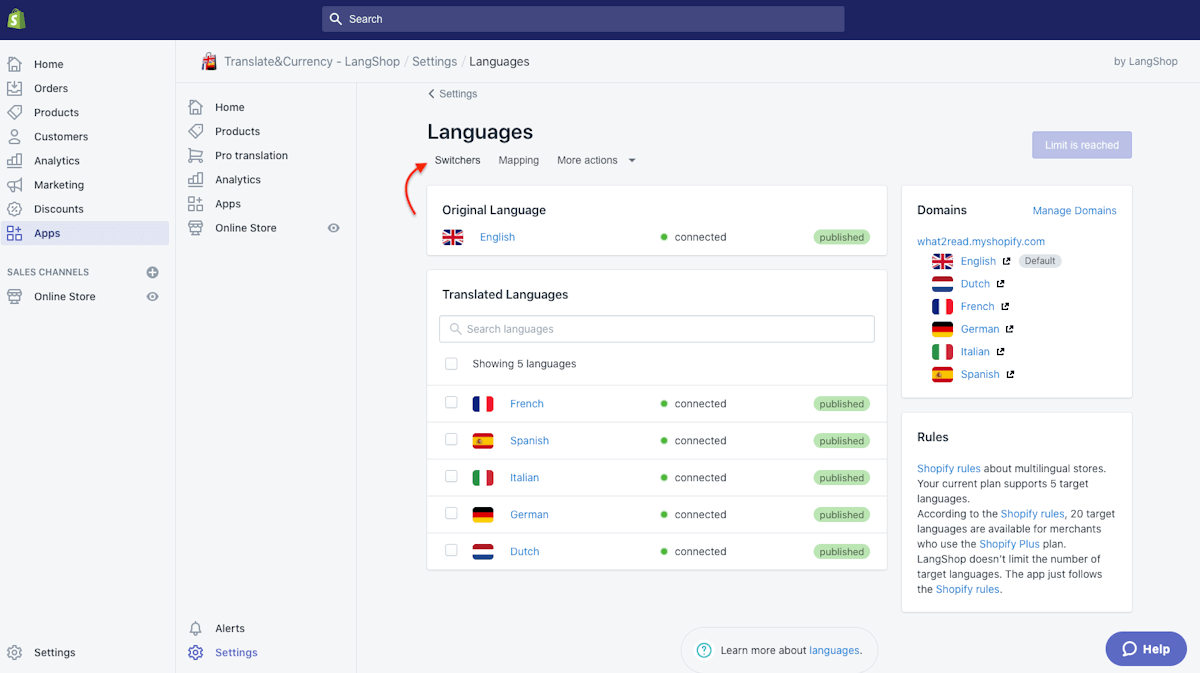Open the languages learn more link
The width and height of the screenshot is (1200, 673).
[834, 650]
